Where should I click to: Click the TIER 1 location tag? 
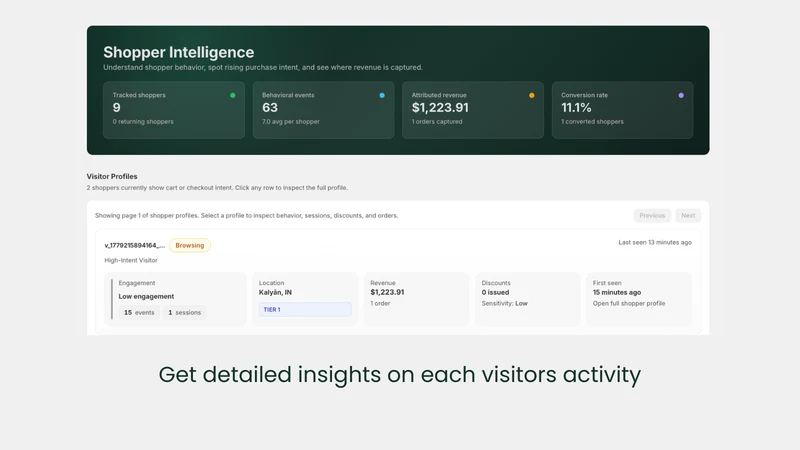(x=305, y=309)
